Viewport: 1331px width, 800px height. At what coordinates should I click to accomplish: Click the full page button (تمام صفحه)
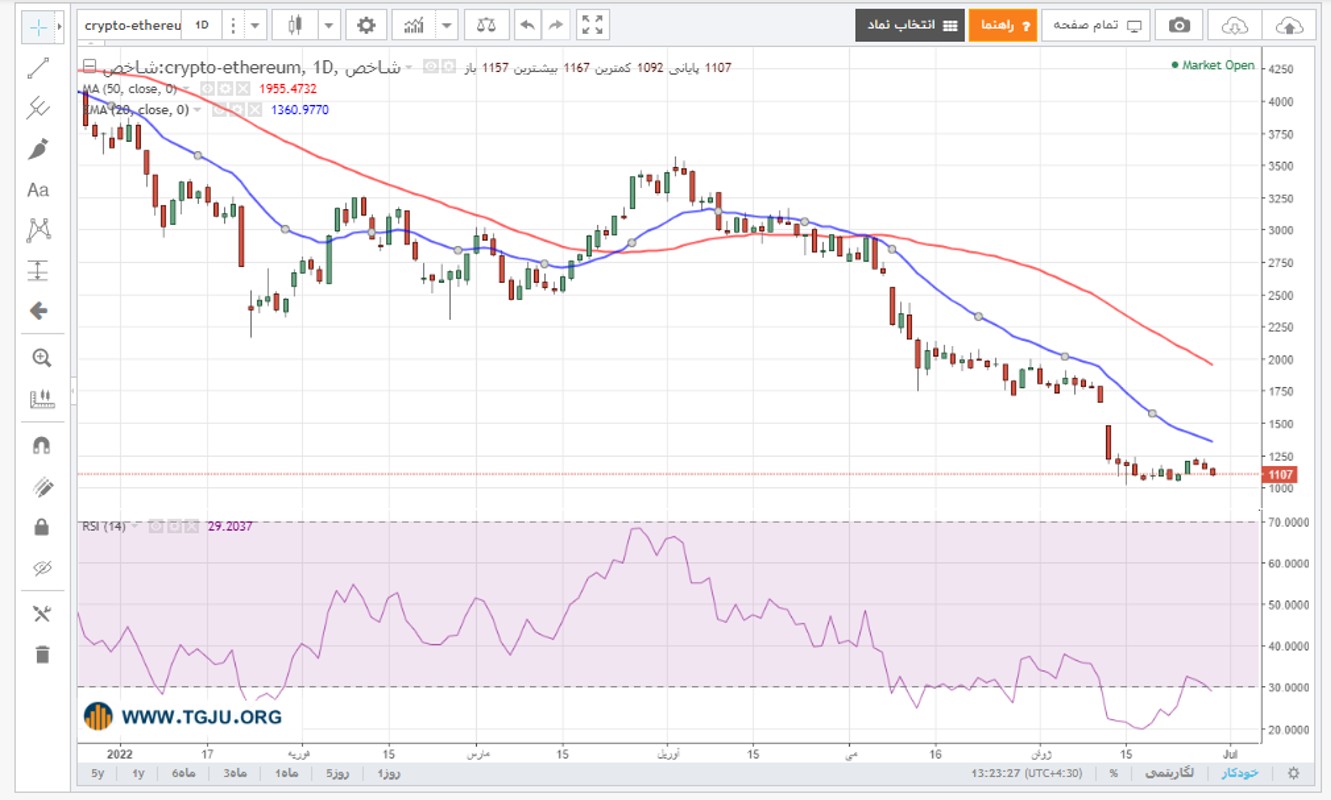tap(1096, 25)
